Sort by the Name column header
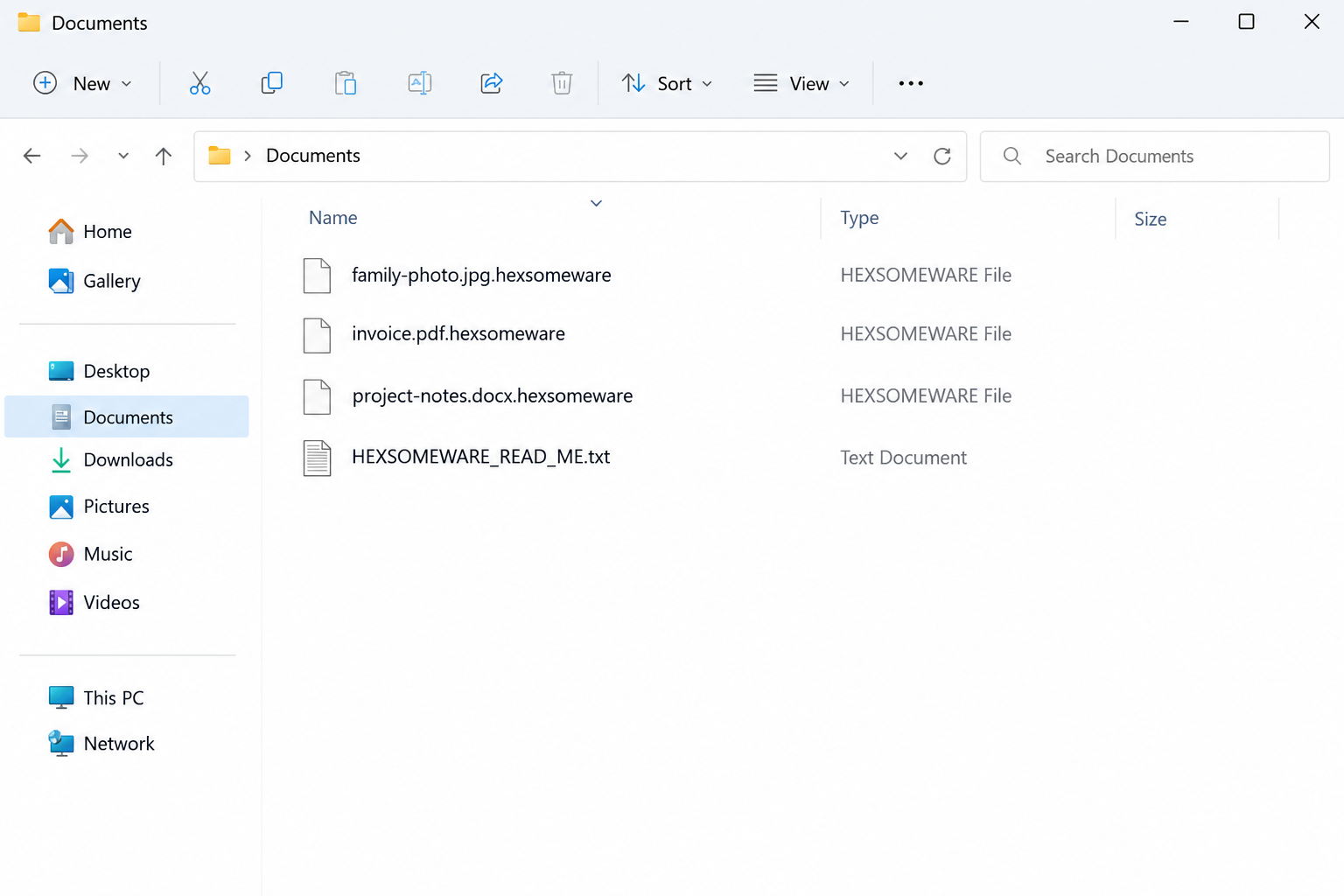The width and height of the screenshot is (1344, 896). pyautogui.click(x=332, y=218)
